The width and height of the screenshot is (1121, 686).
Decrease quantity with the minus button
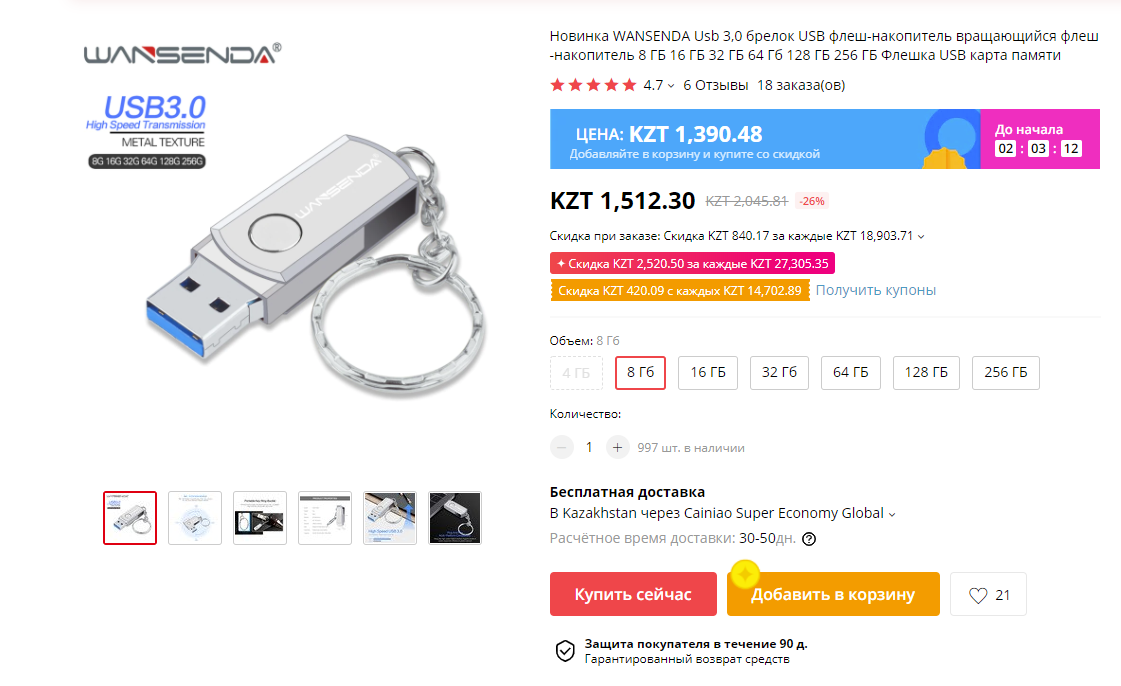click(x=561, y=447)
